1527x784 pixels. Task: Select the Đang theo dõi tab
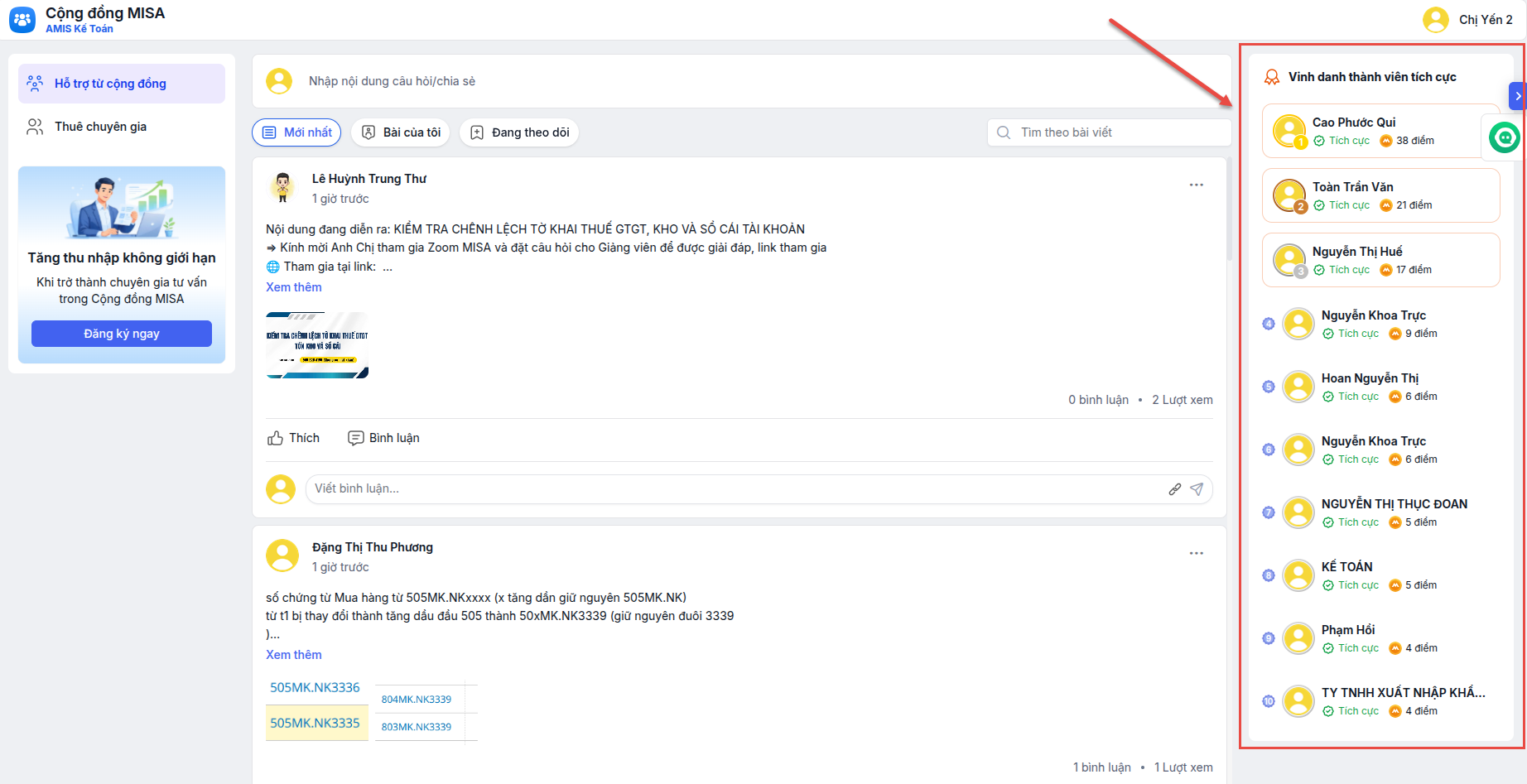(x=519, y=132)
